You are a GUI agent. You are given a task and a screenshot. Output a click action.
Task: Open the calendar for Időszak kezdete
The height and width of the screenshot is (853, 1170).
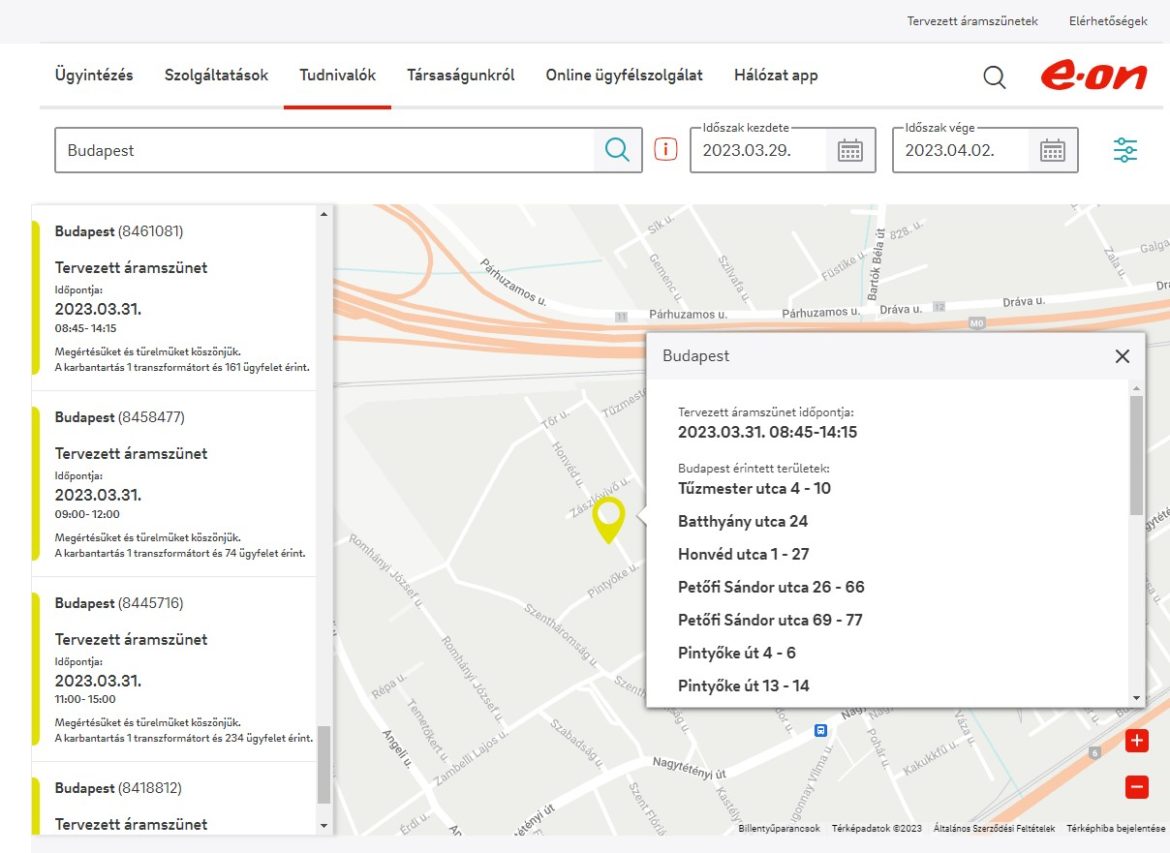850,151
